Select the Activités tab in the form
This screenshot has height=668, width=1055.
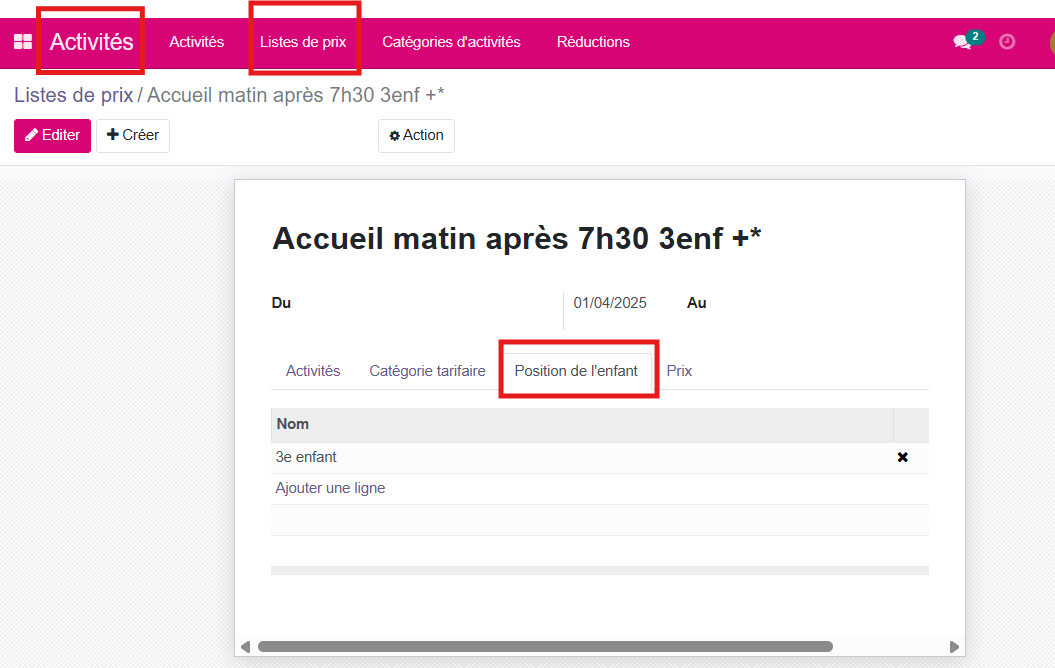(x=313, y=371)
